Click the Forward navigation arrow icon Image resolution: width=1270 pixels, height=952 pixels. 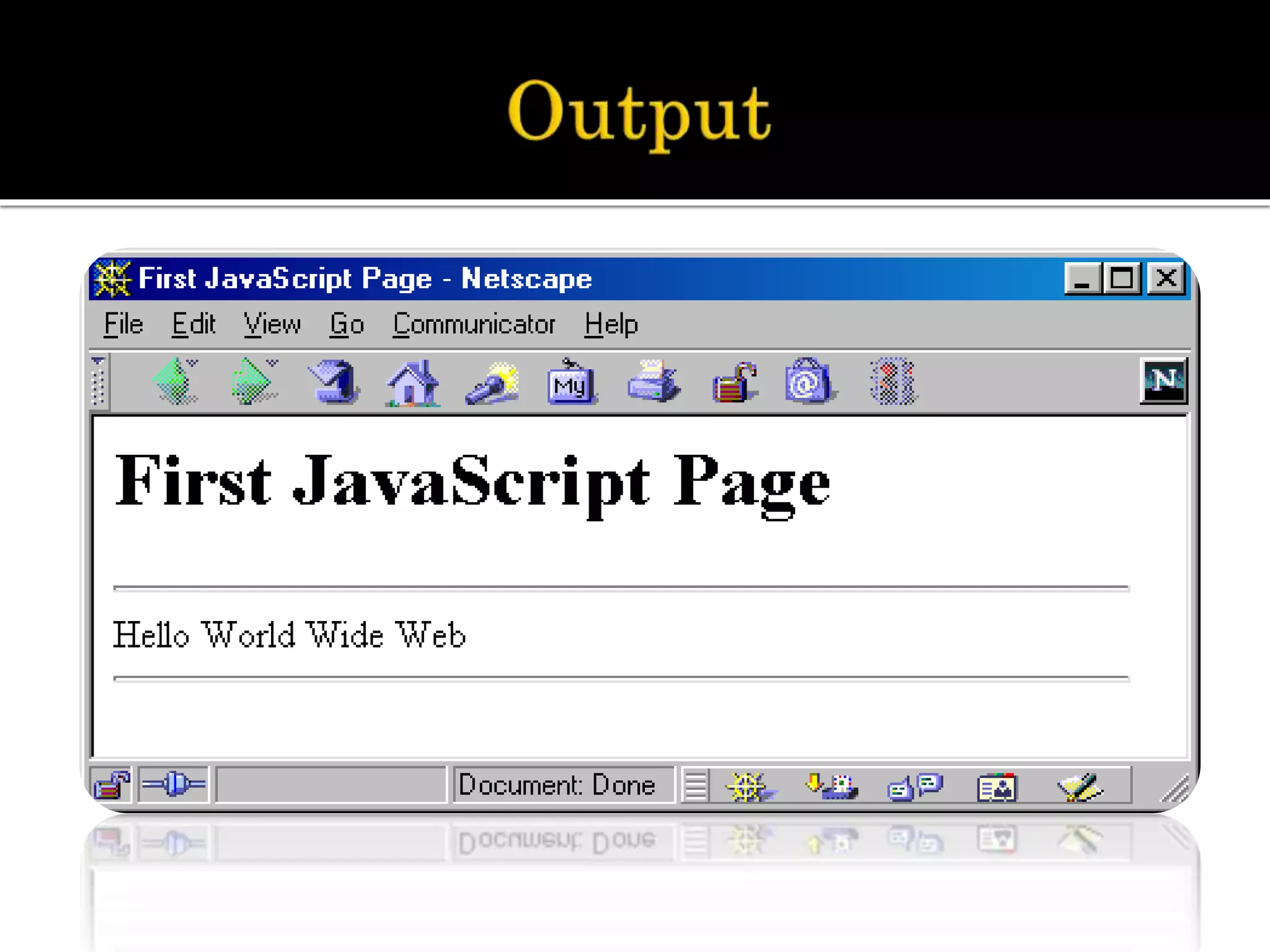click(252, 381)
